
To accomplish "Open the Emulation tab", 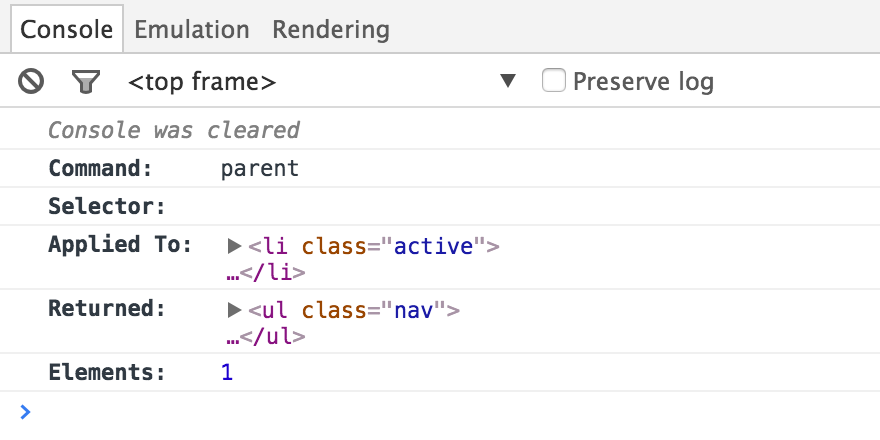I will 191,29.
